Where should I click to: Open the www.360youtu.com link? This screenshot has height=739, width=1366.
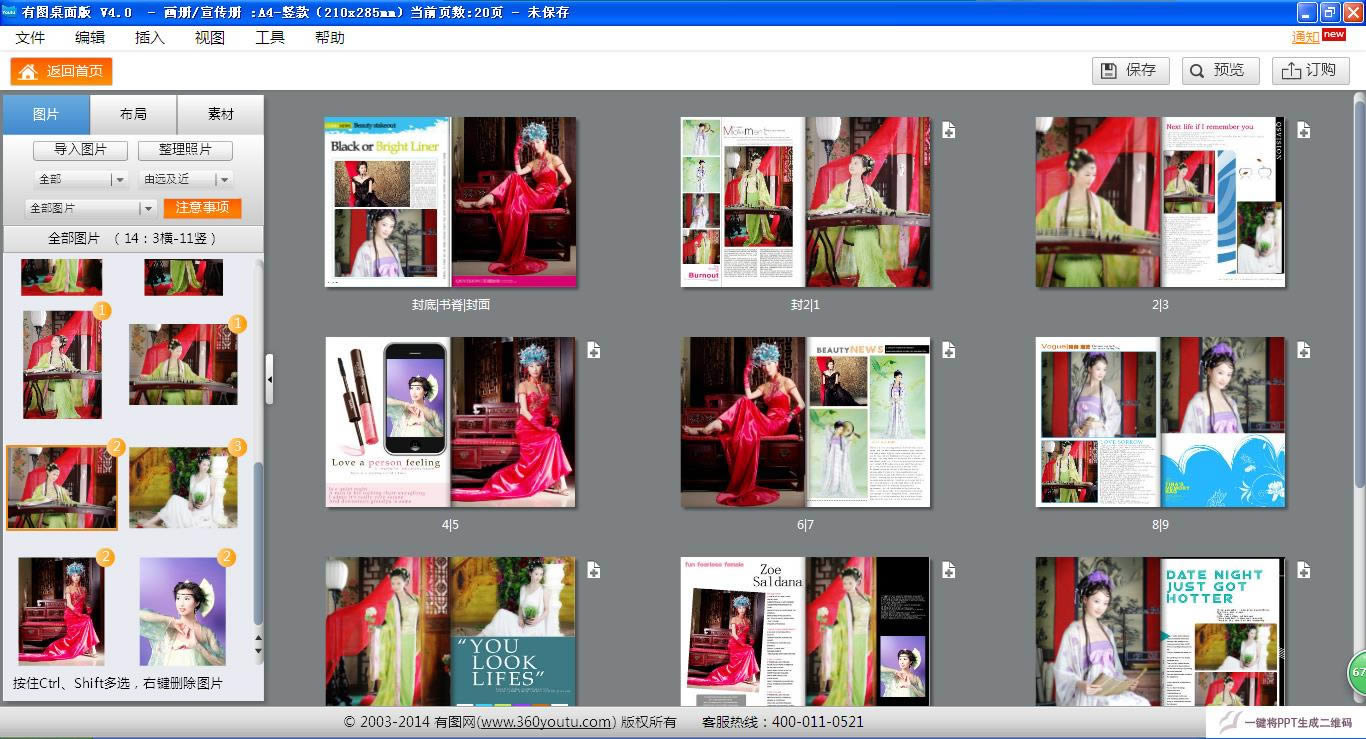[x=546, y=721]
